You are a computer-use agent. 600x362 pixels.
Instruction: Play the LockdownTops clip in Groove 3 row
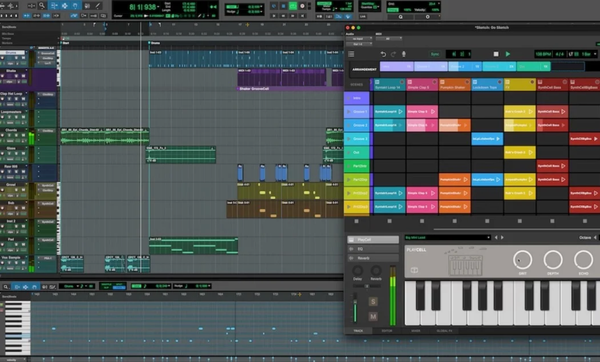(498, 139)
